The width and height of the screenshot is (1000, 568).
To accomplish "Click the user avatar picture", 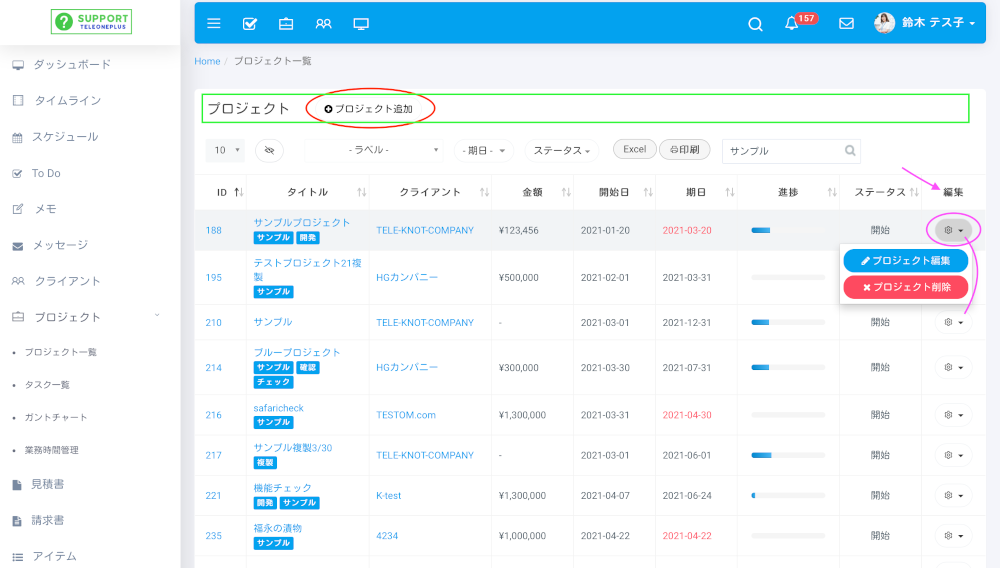I will pyautogui.click(x=884, y=23).
